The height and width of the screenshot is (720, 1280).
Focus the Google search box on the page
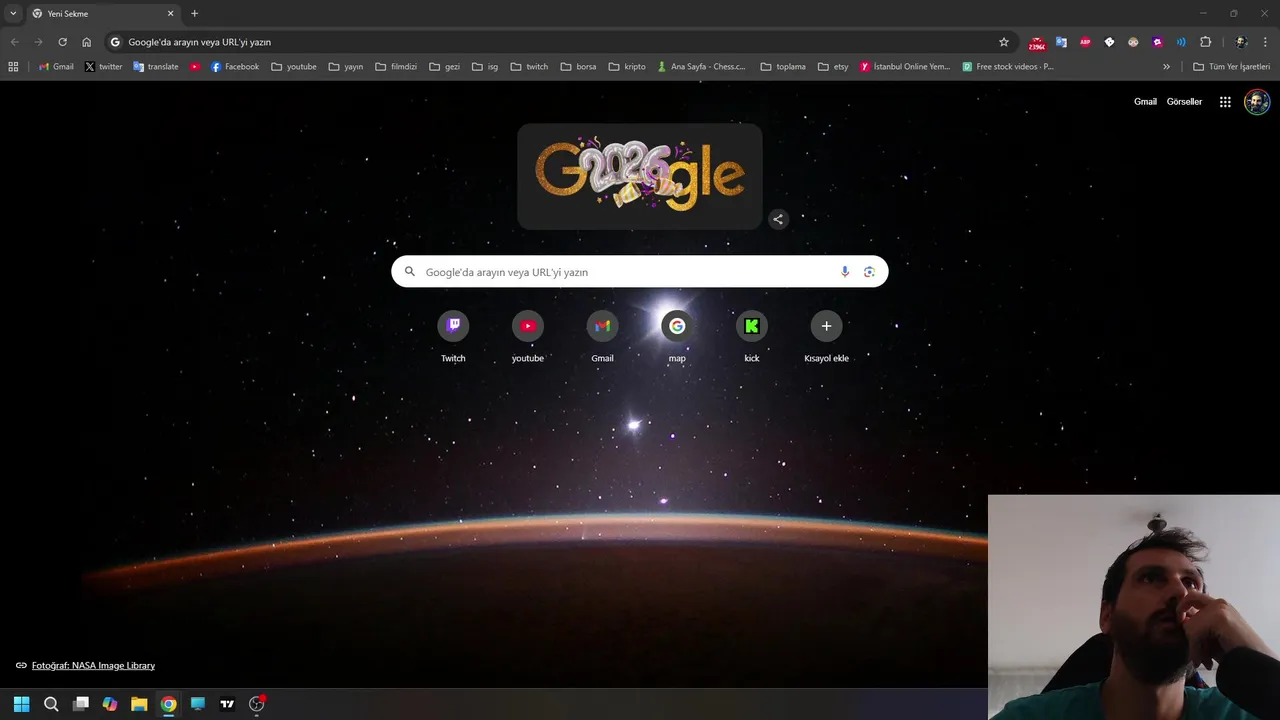[x=640, y=272]
